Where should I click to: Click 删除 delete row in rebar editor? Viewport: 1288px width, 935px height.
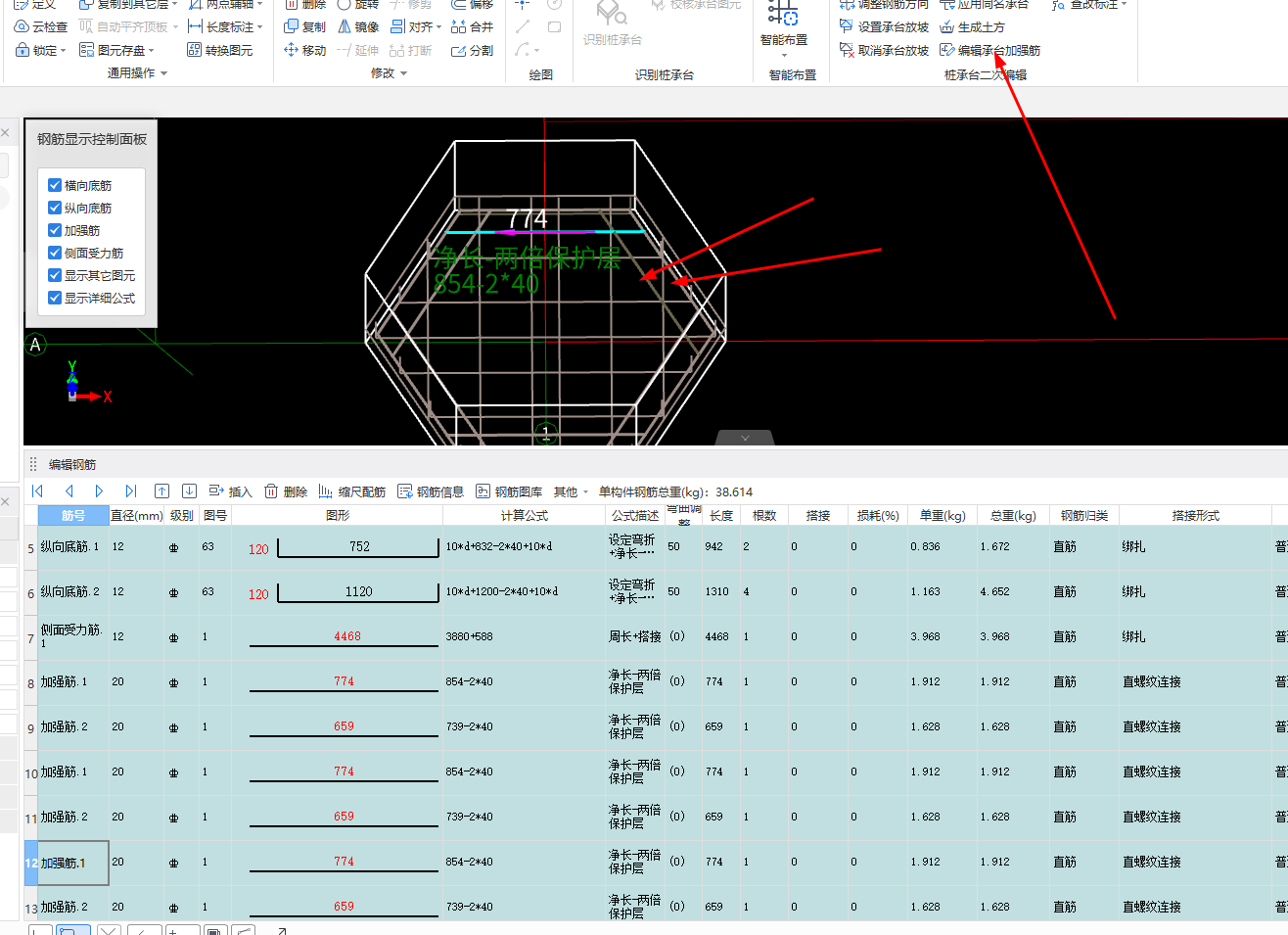point(286,491)
